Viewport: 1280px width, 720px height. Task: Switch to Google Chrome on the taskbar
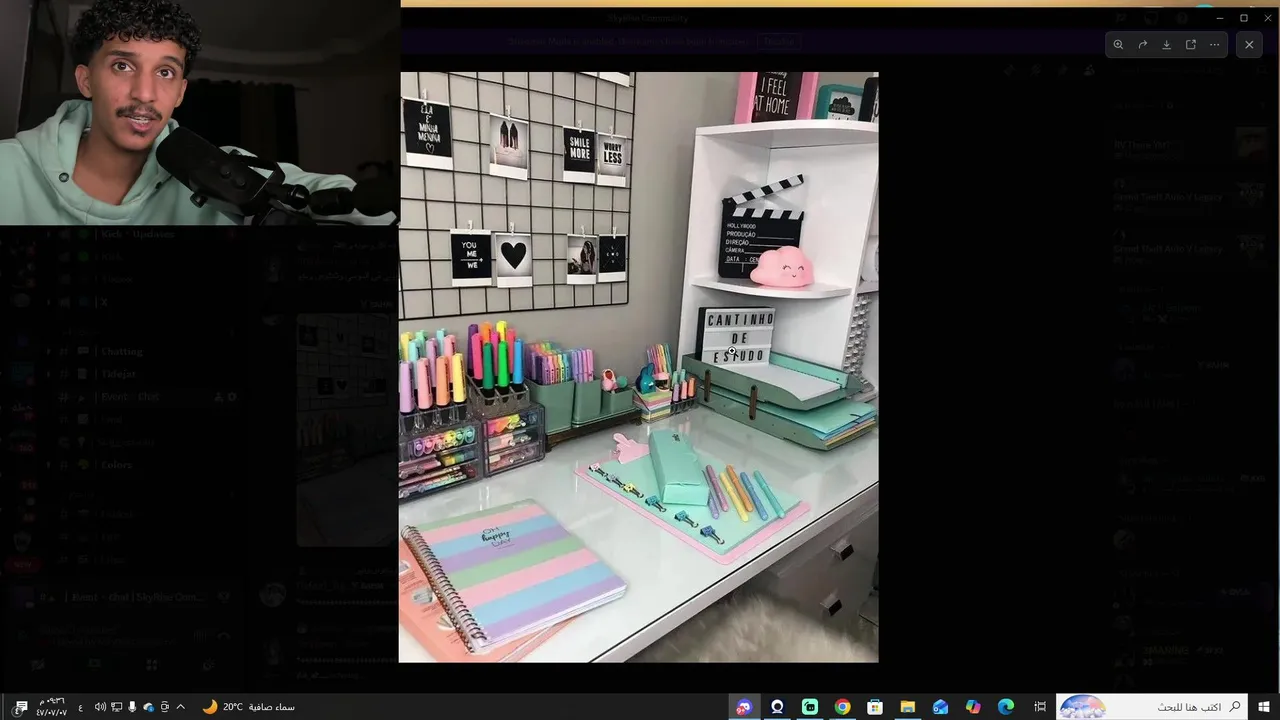tap(842, 707)
